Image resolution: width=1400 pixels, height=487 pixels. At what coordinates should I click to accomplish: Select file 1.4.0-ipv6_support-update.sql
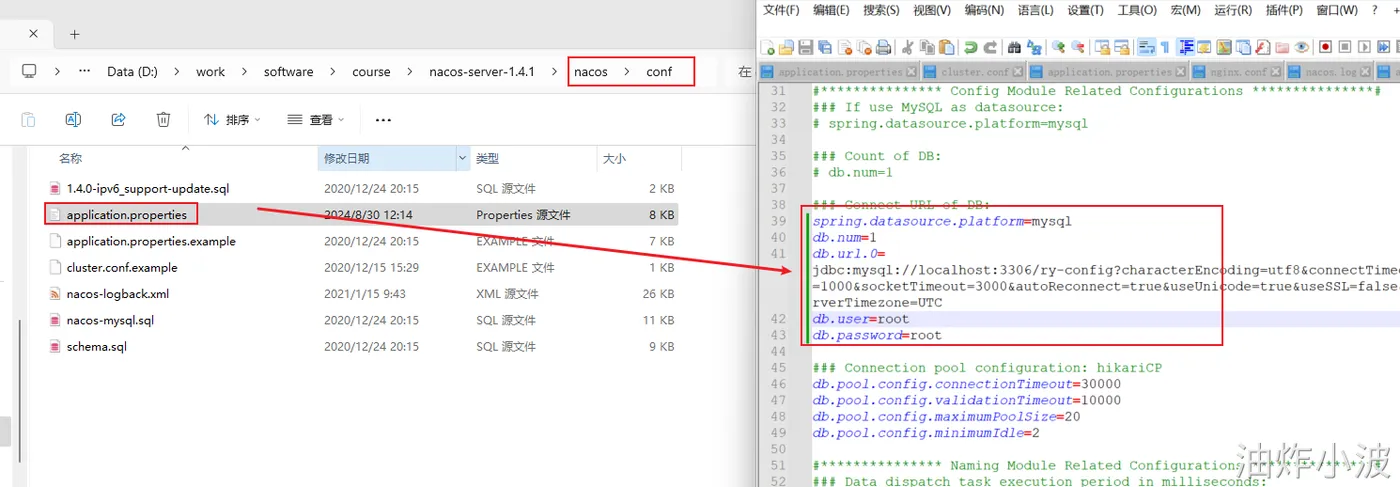point(148,188)
